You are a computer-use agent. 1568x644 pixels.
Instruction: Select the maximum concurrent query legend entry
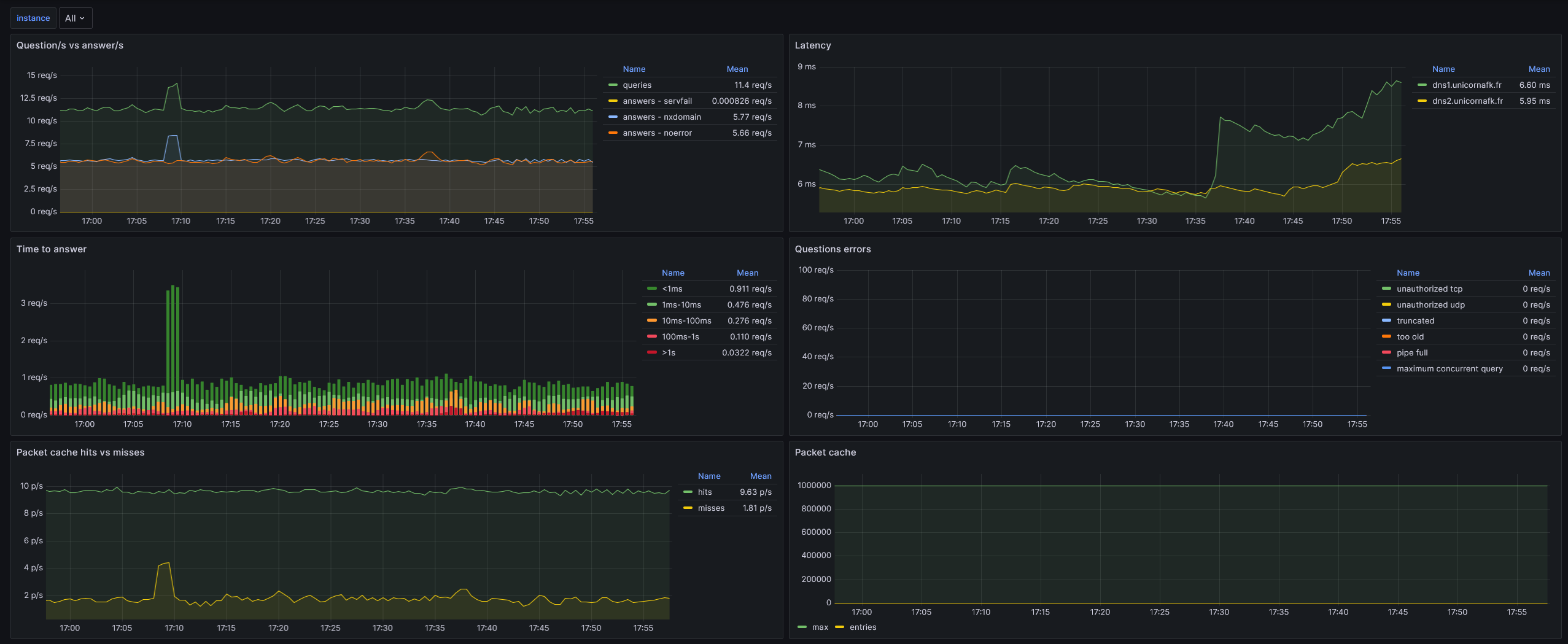click(x=1449, y=369)
